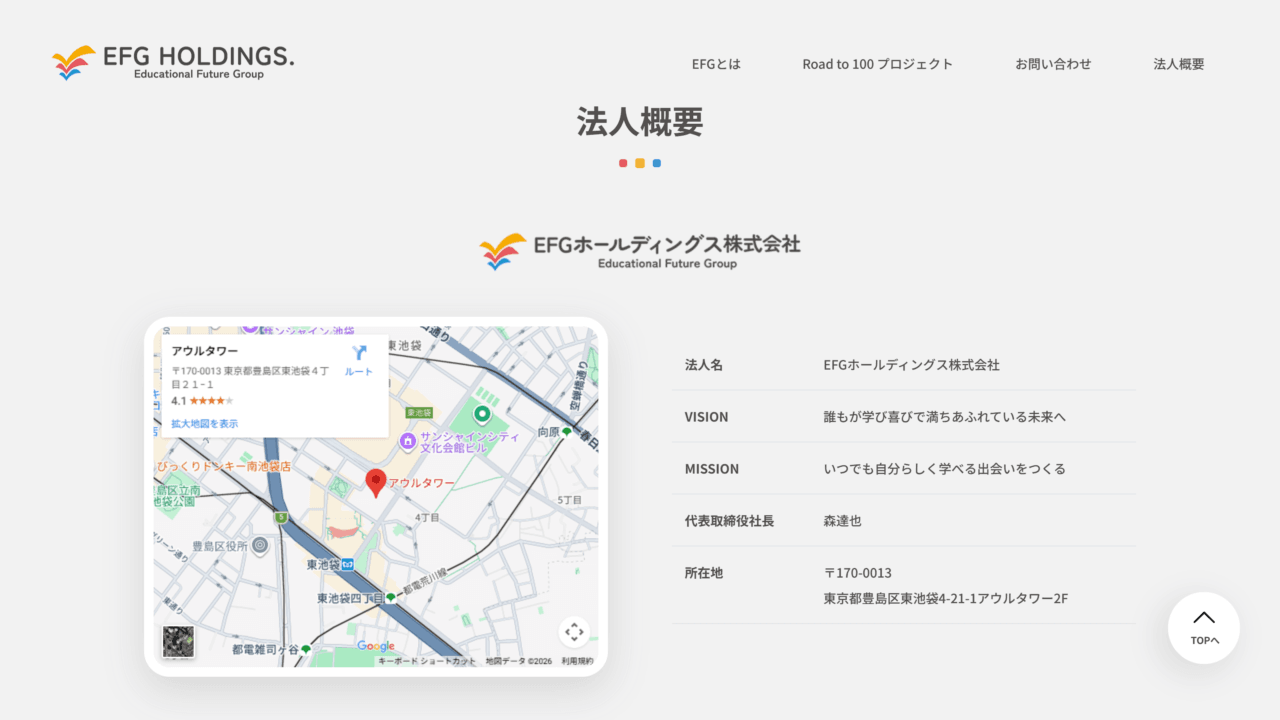Switch map to satellite view thumbnail

coord(179,642)
